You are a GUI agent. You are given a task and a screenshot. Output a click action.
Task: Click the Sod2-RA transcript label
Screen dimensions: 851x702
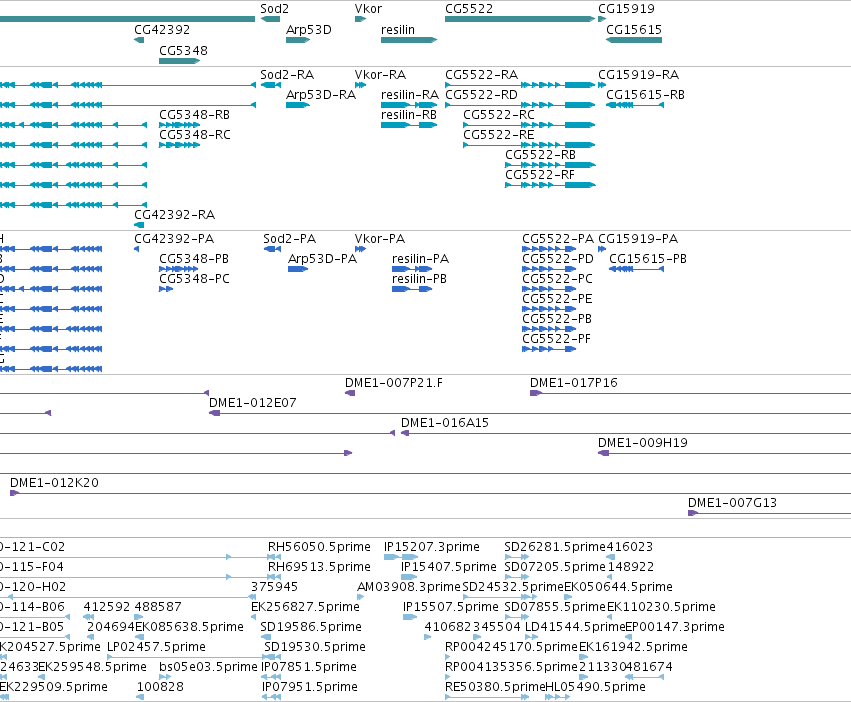tap(287, 74)
